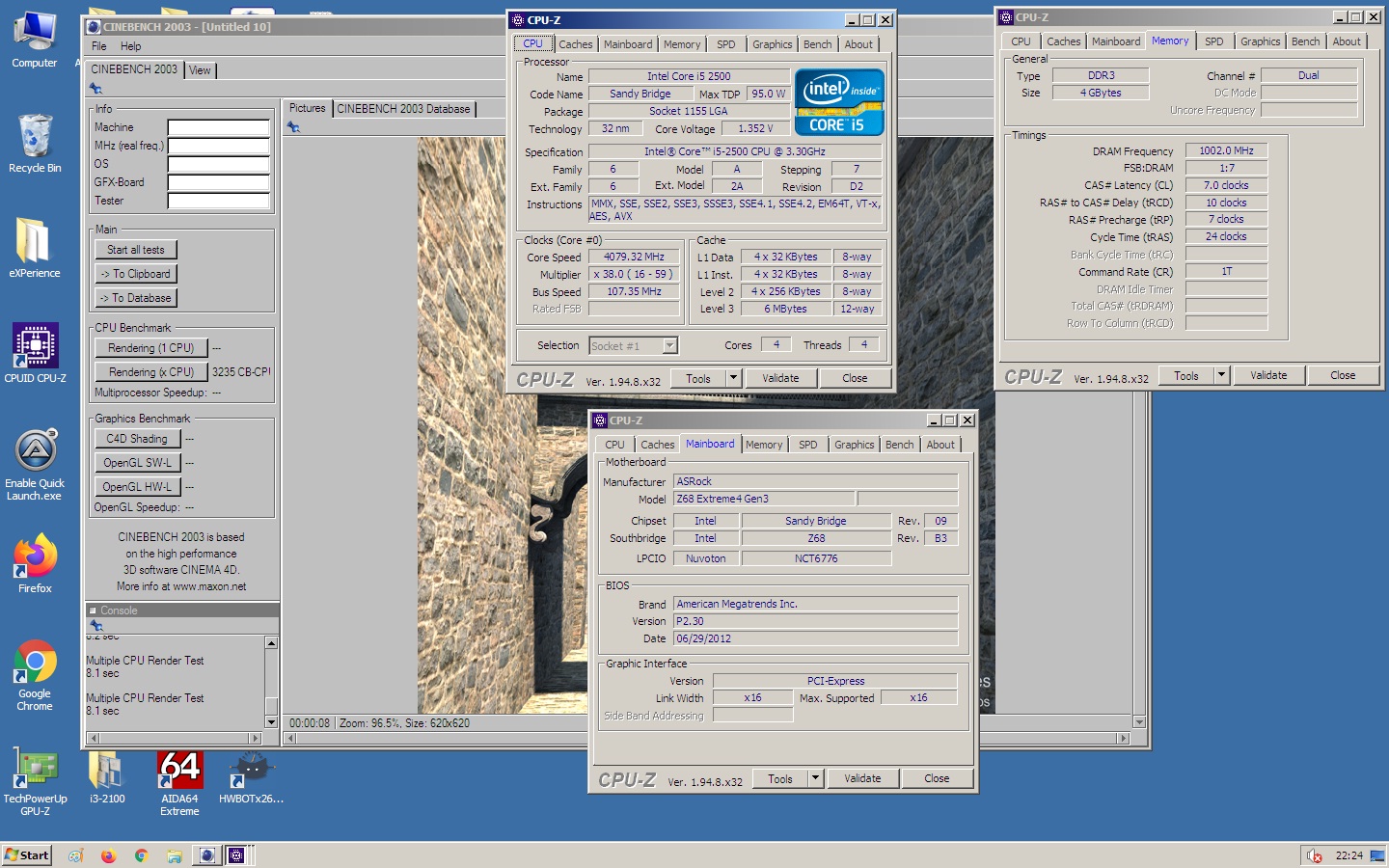Screen dimensions: 1389x868
Task: Click the Windows Start button
Action: (27, 855)
